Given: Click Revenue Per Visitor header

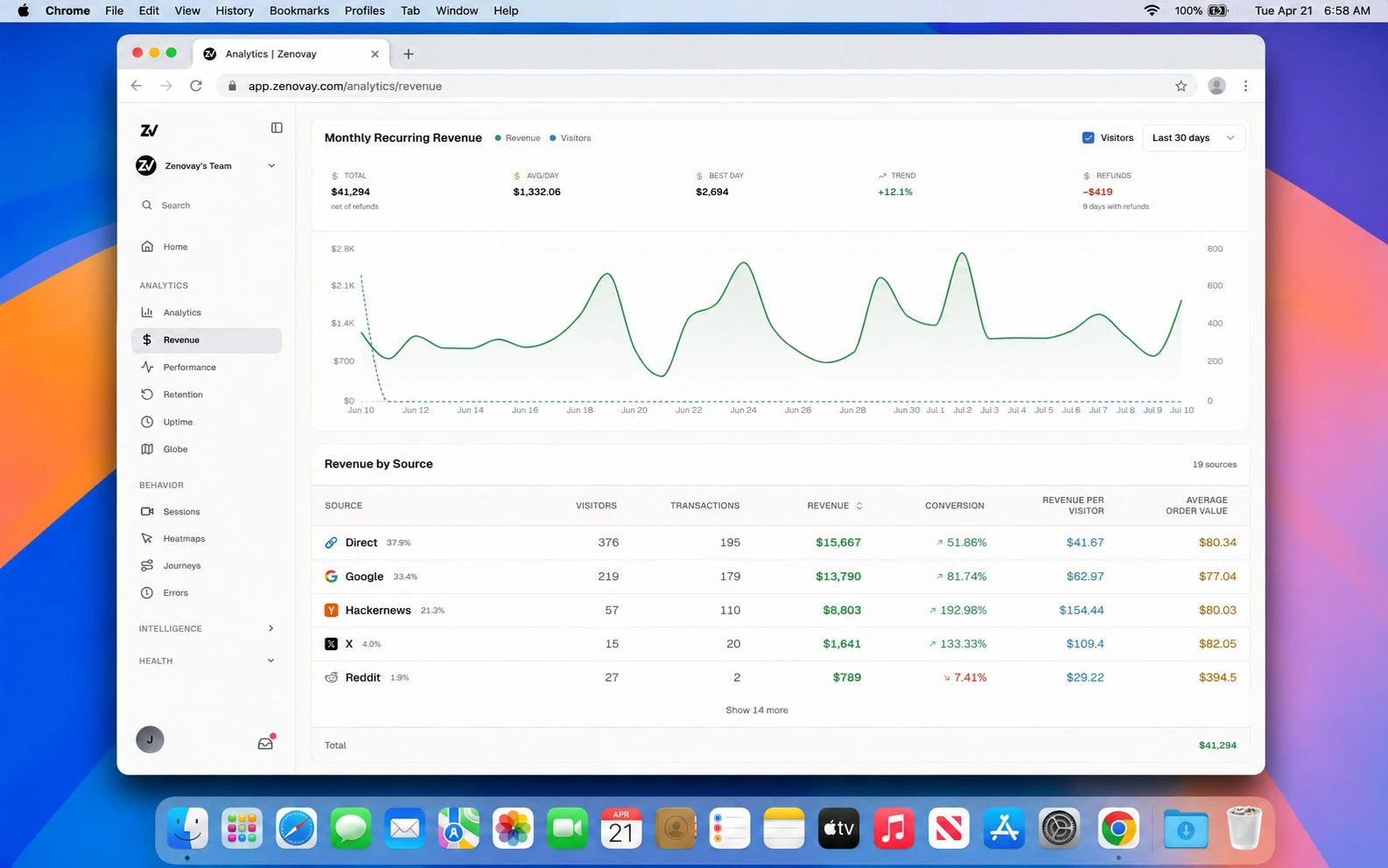Looking at the screenshot, I should [1073, 506].
